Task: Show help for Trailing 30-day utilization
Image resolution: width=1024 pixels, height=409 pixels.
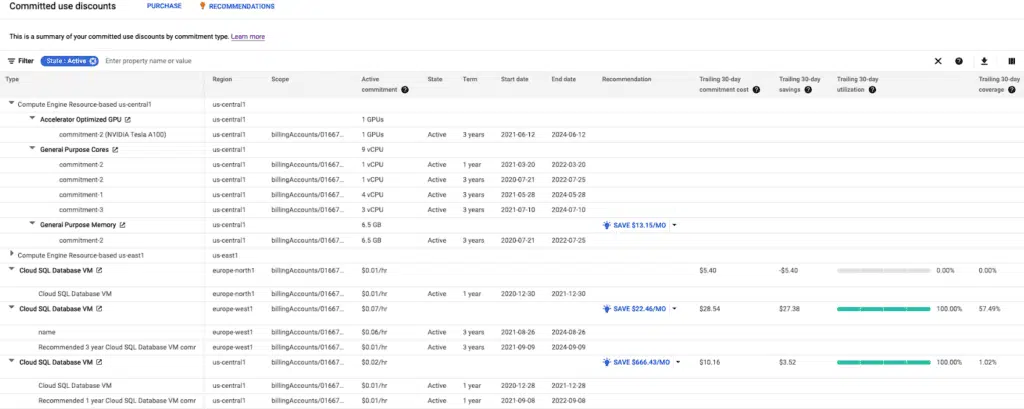Action: click(872, 90)
